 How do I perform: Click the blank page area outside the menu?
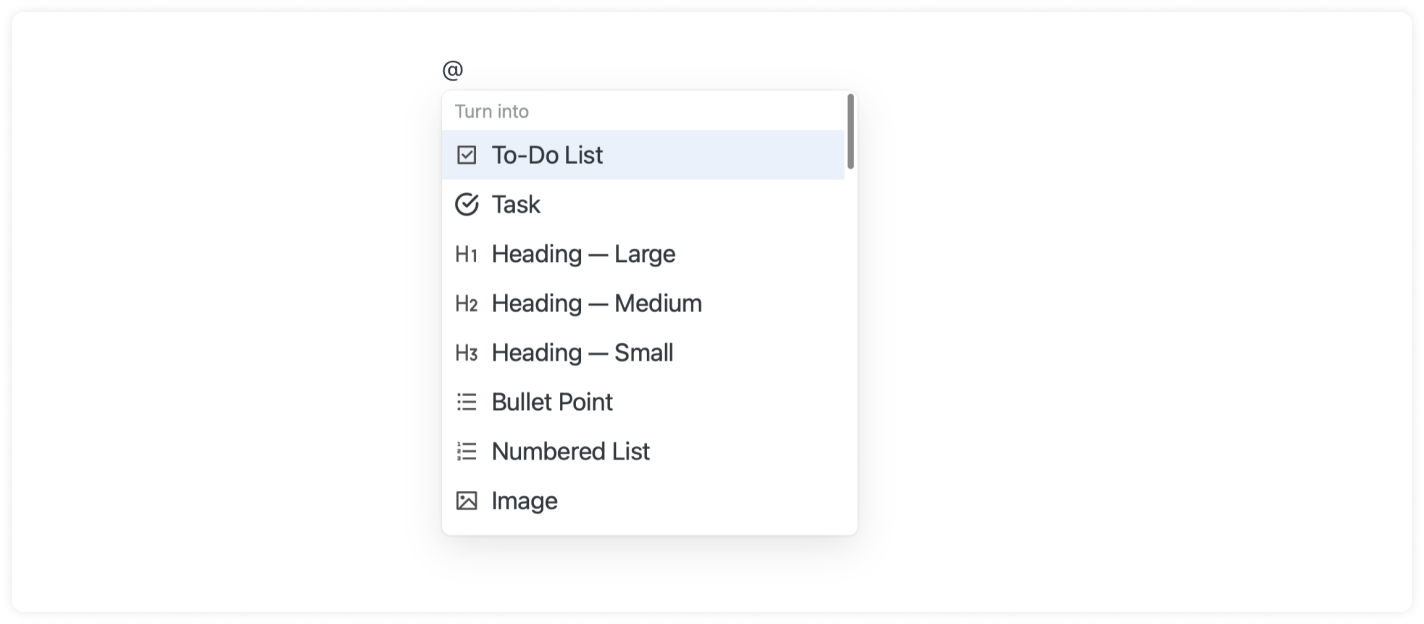[x=1100, y=300]
